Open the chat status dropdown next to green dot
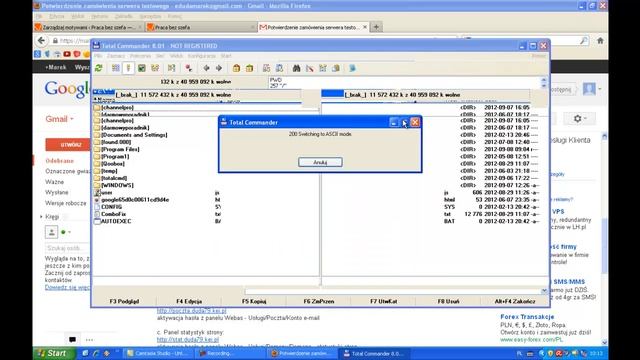 [x=69, y=232]
